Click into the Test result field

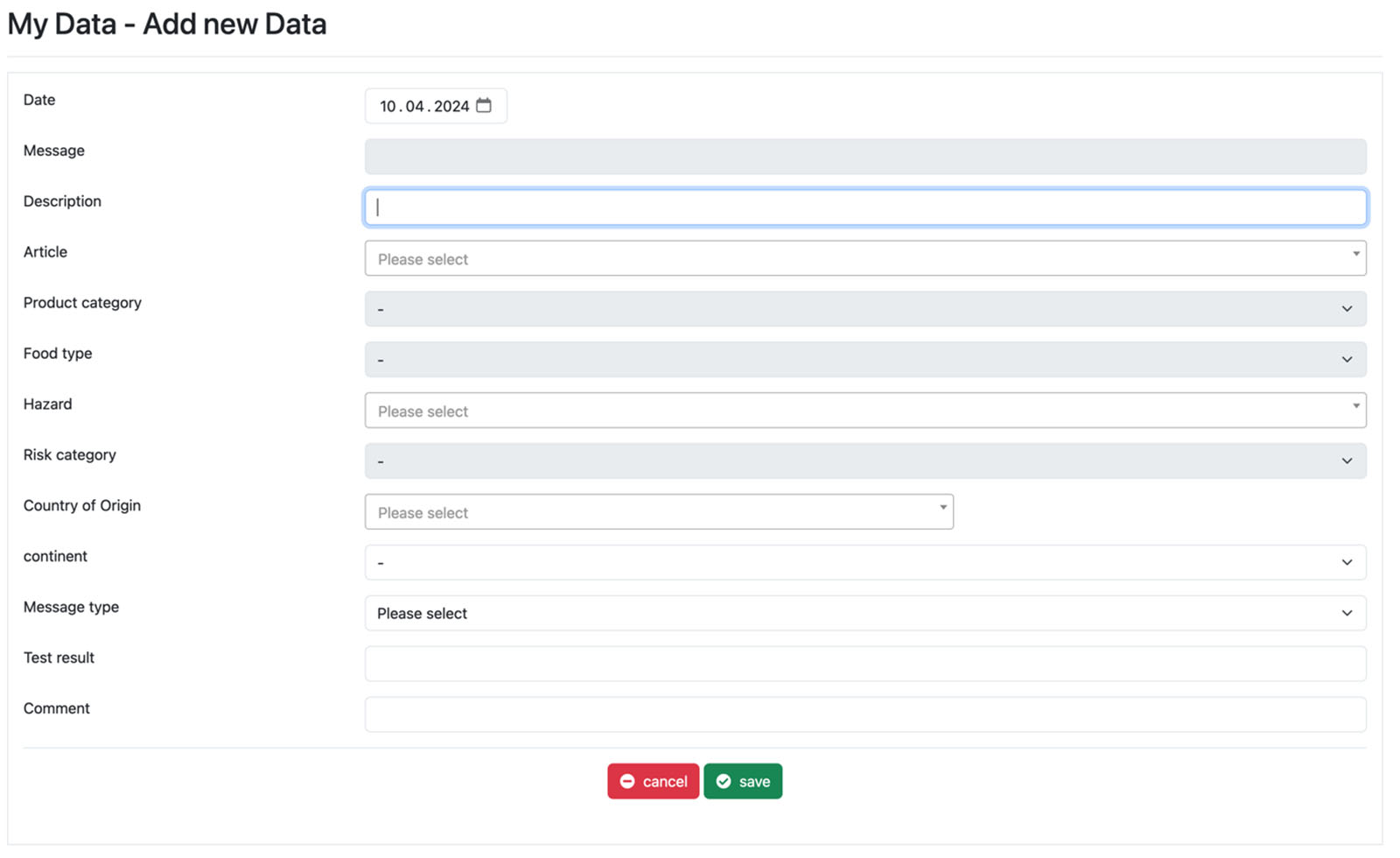[x=864, y=664]
